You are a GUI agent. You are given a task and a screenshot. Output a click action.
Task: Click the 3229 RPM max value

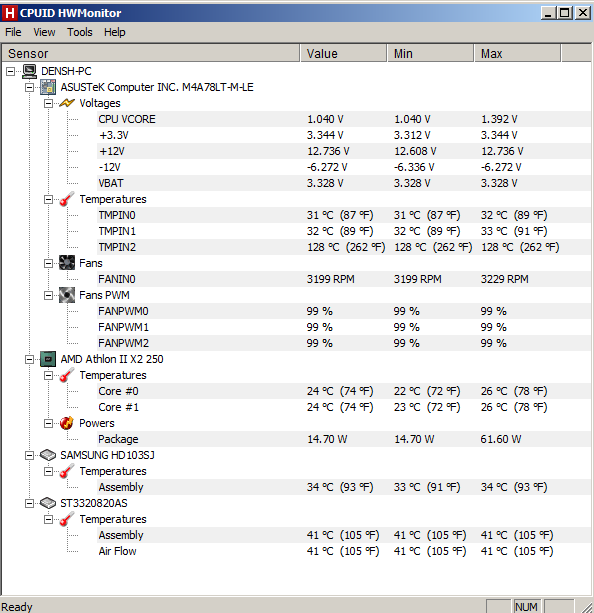[x=504, y=279]
